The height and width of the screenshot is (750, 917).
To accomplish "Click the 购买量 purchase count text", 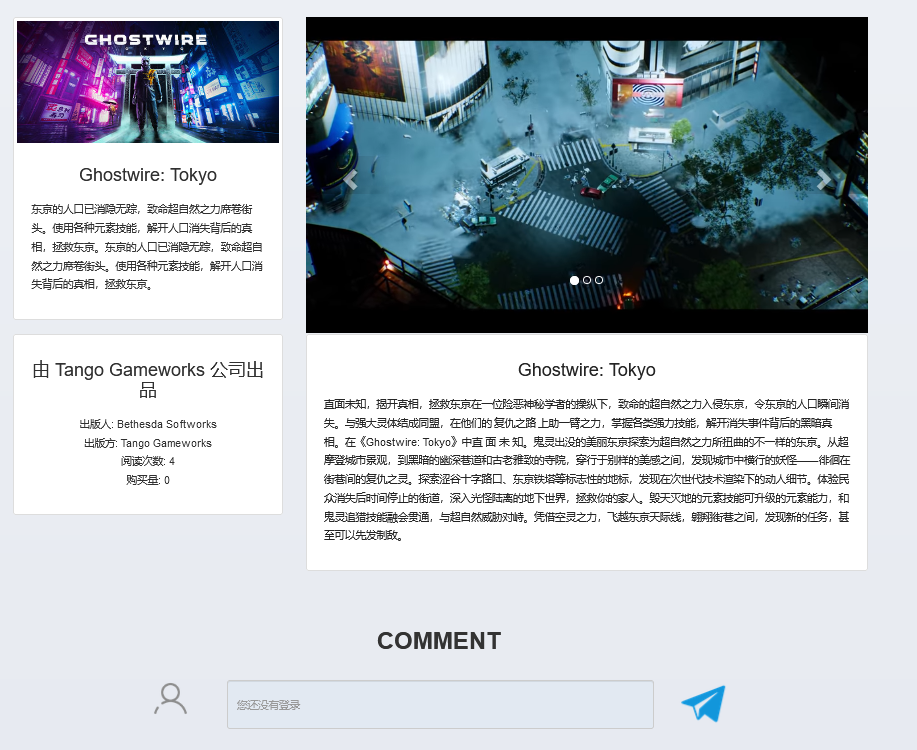I will point(148,480).
